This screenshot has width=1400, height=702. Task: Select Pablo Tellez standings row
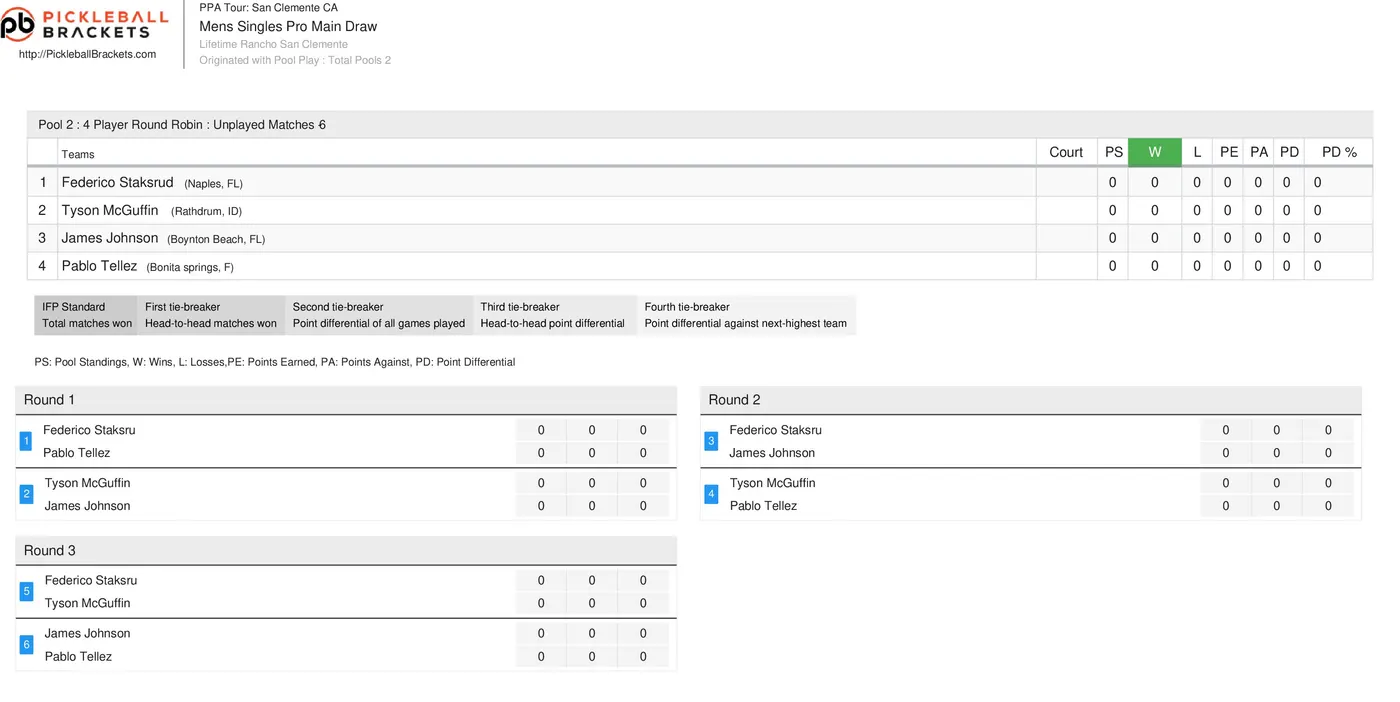tap(700, 266)
